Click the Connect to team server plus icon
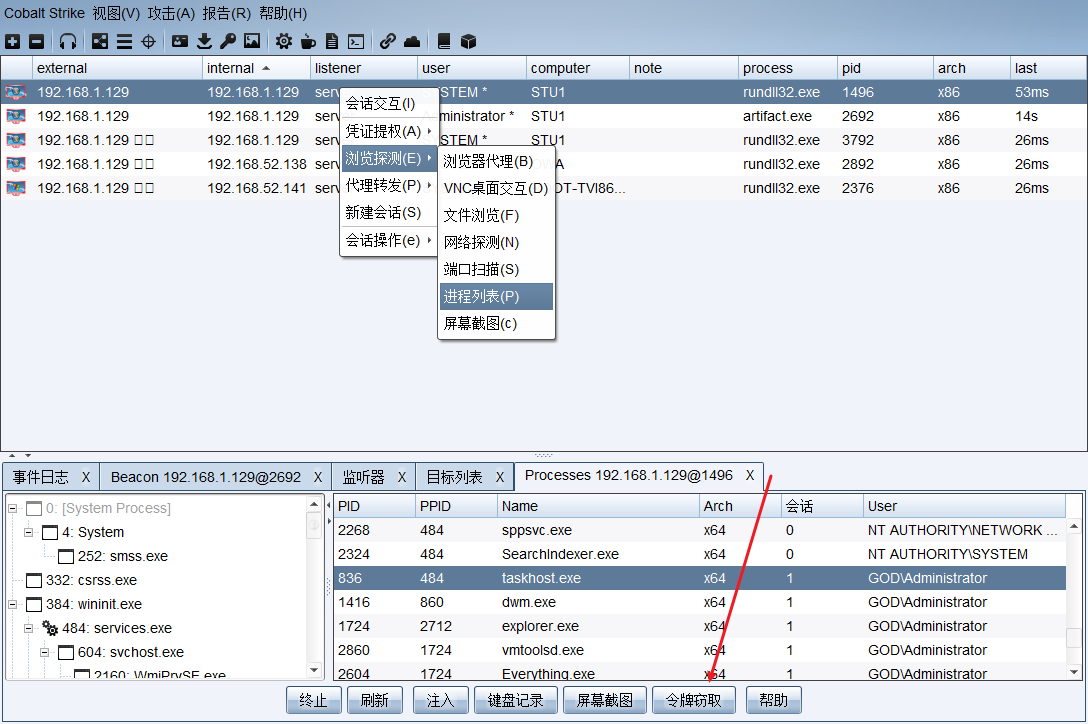Screen dimensions: 1088x724 click(12, 42)
